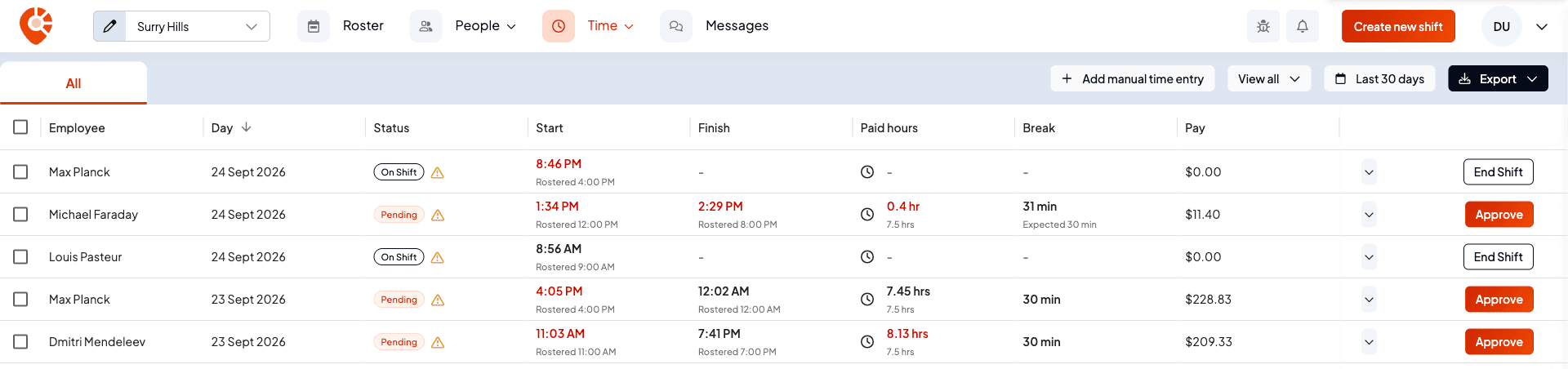Check the Max Planck 24 Sept row checkbox

tap(20, 172)
